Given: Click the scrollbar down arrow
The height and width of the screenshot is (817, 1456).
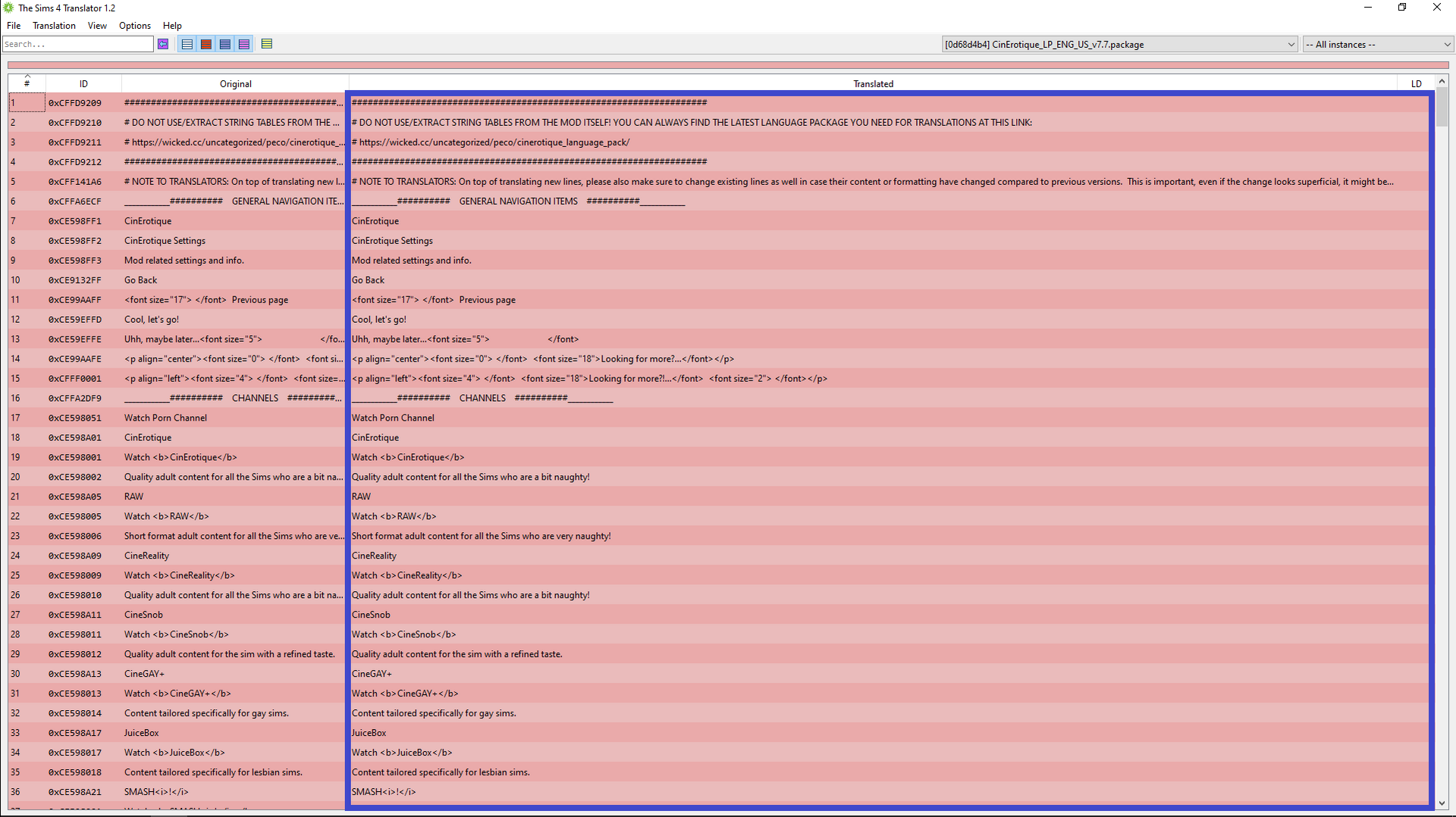Looking at the screenshot, I should point(1442,803).
